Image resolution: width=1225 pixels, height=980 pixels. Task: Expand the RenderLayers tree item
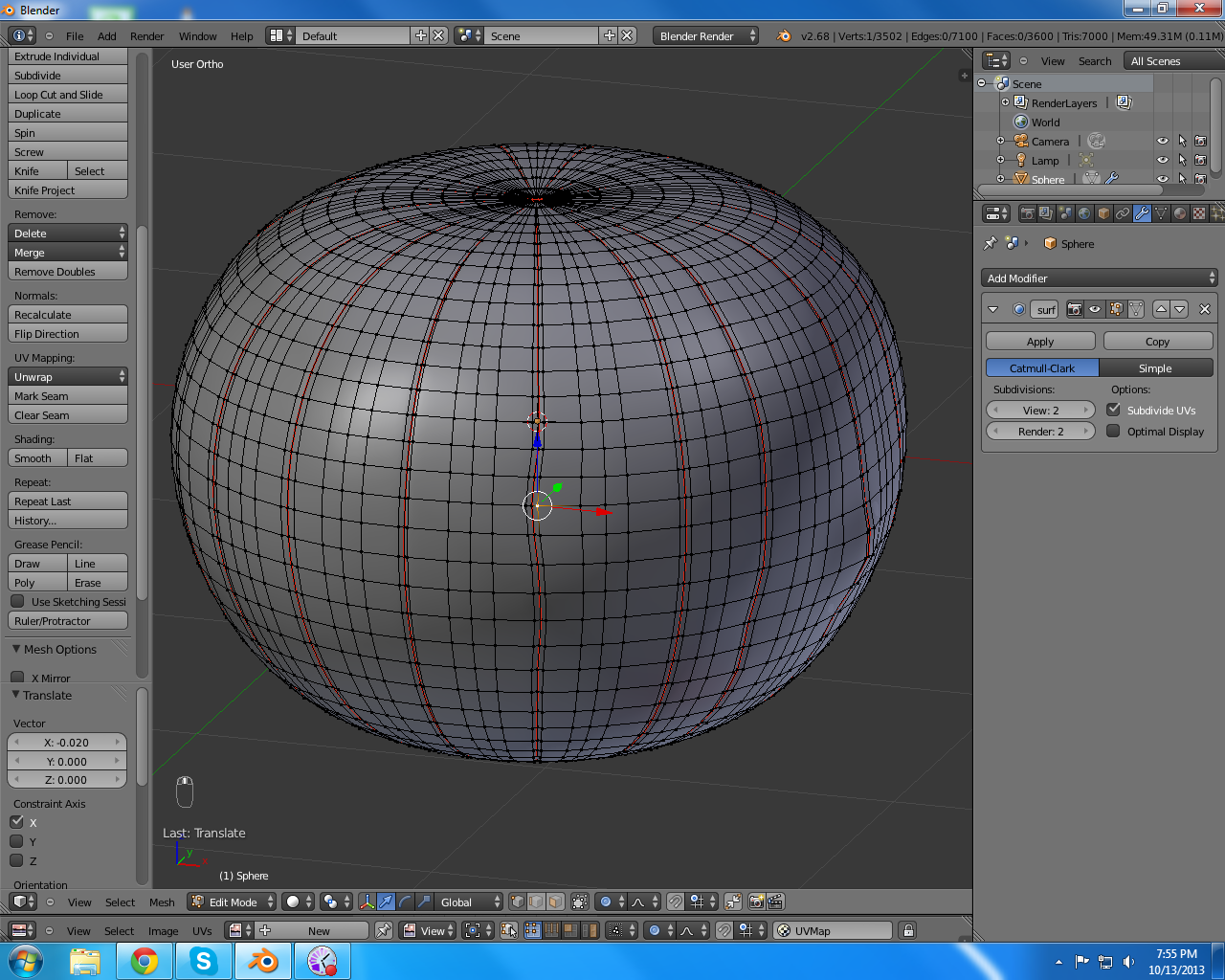[x=1005, y=102]
